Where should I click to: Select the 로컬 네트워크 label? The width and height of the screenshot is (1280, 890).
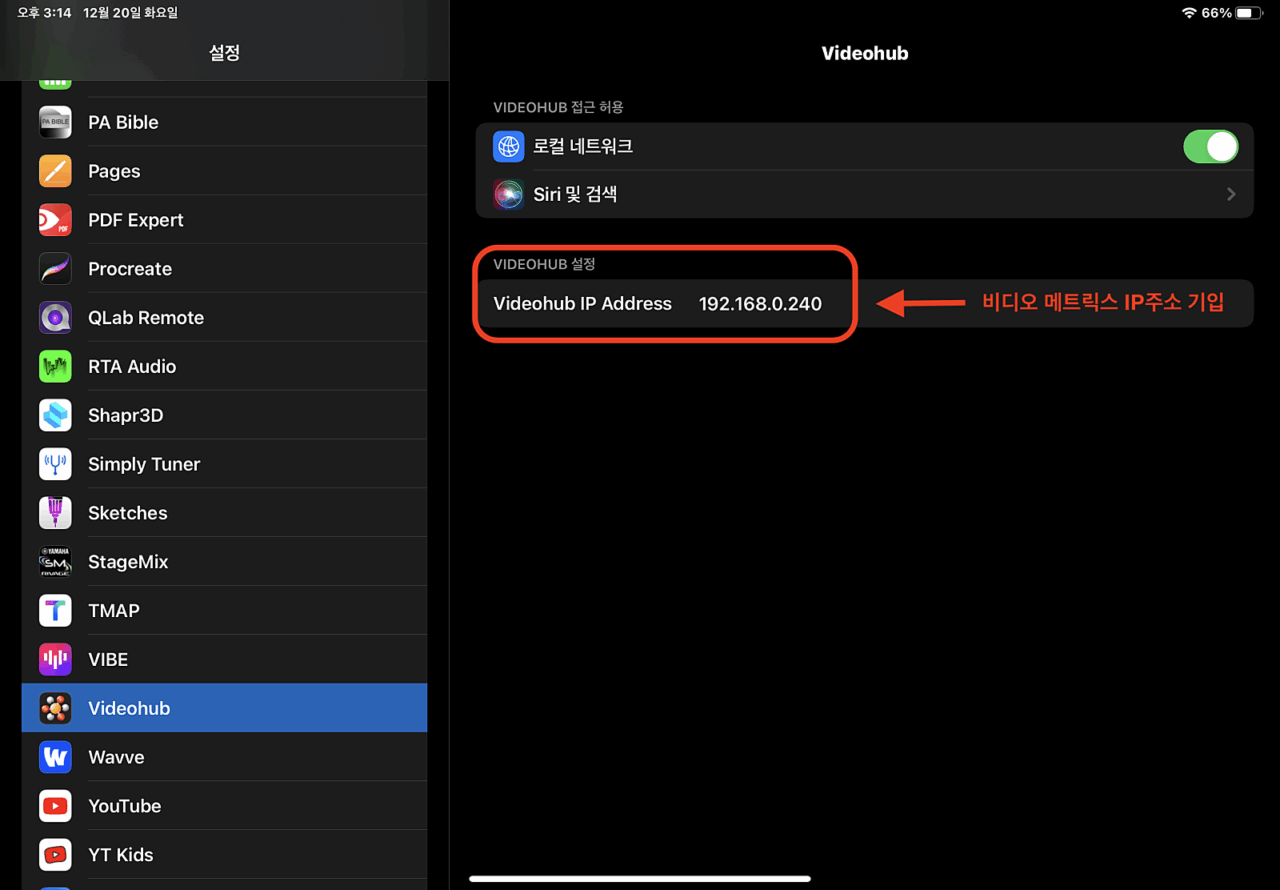pyautogui.click(x=583, y=147)
